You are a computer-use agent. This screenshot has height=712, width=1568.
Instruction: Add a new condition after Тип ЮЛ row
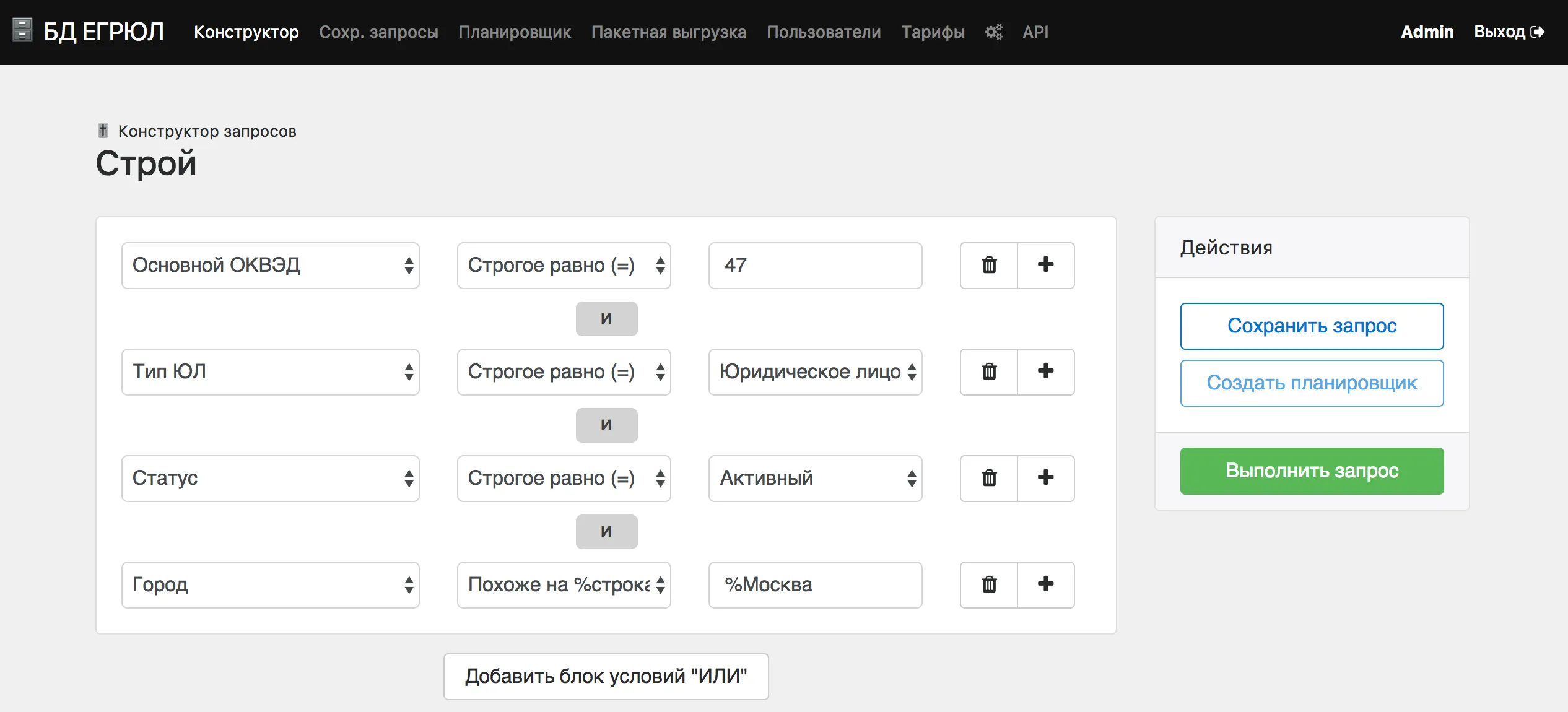coord(1046,371)
